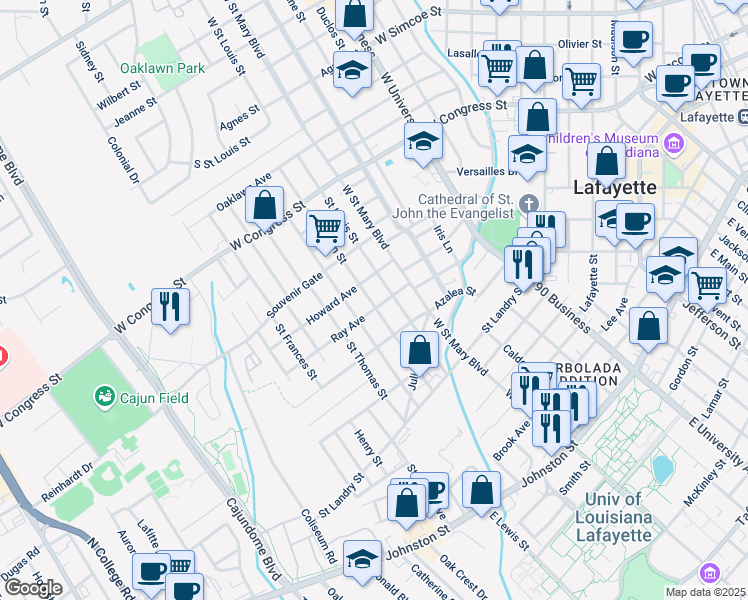Click the shopping bag marker near E Lewis St
The image size is (748, 600).
pos(481,492)
